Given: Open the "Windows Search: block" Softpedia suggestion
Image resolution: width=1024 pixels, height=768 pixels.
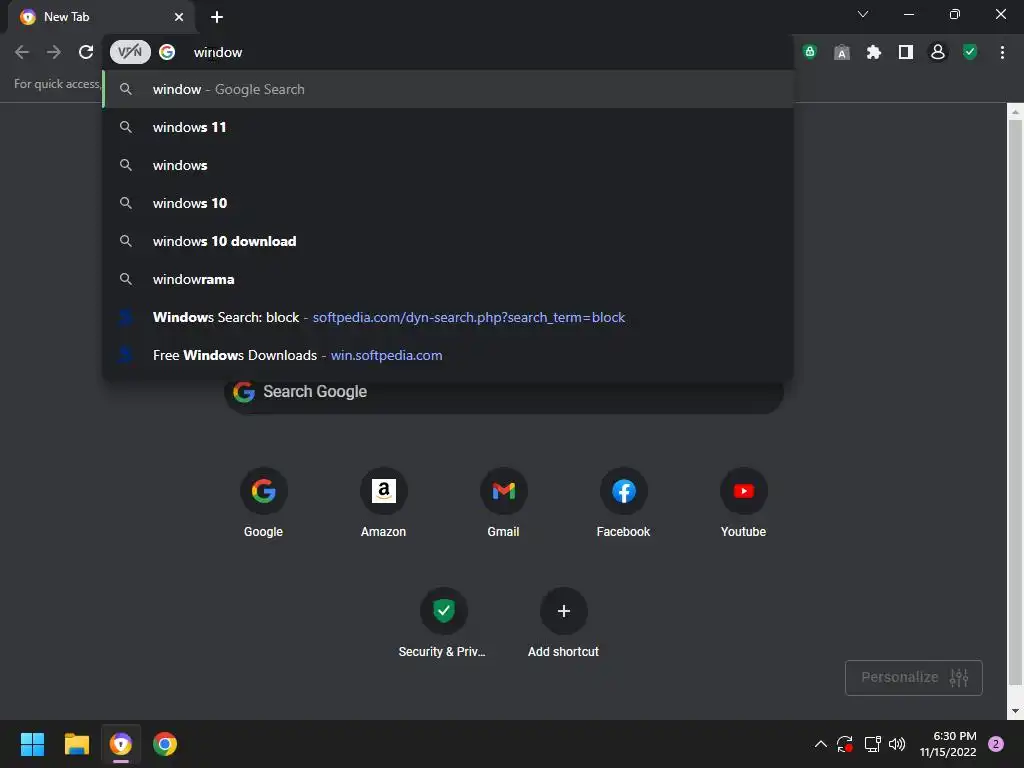Looking at the screenshot, I should point(448,317).
